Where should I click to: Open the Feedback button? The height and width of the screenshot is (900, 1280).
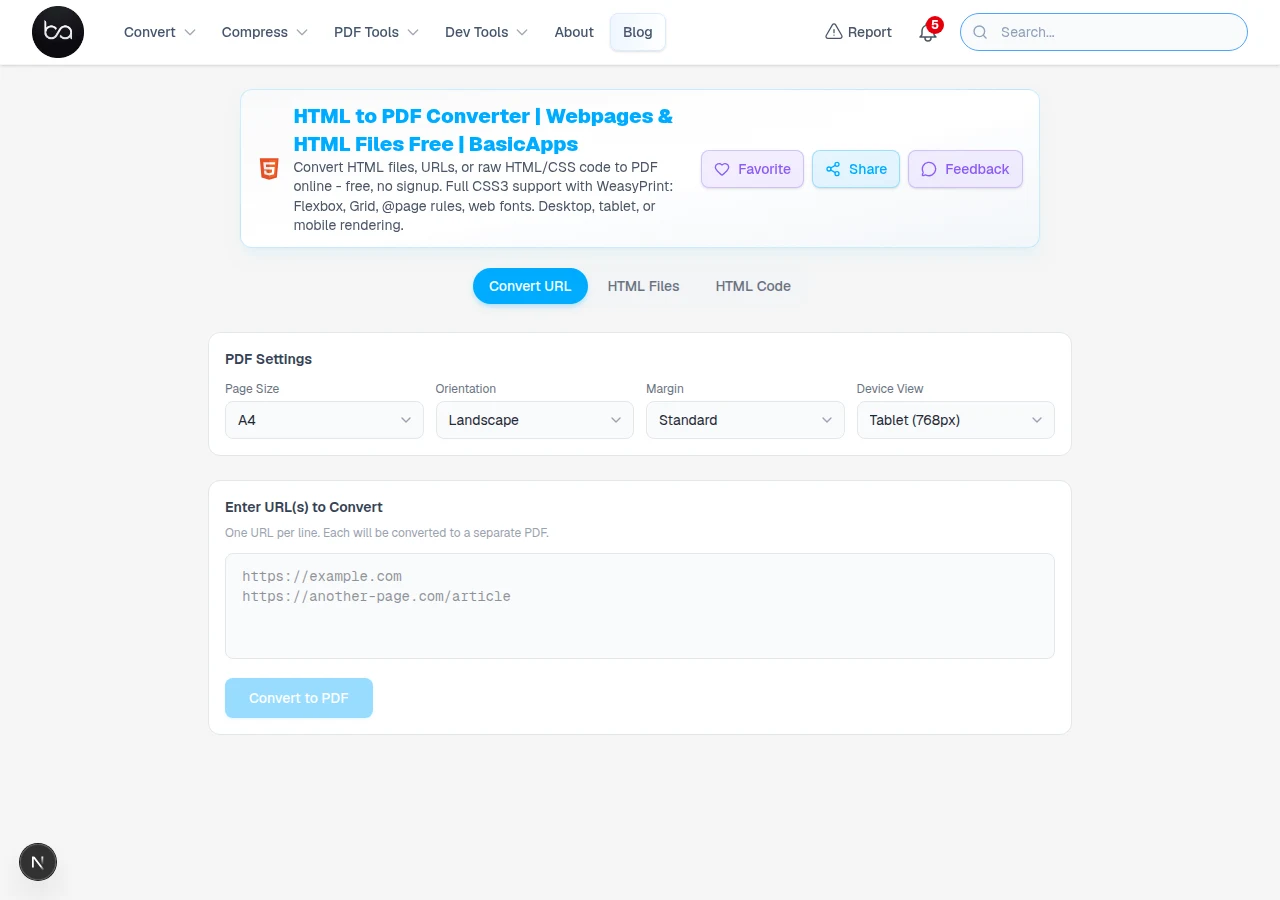coord(965,169)
